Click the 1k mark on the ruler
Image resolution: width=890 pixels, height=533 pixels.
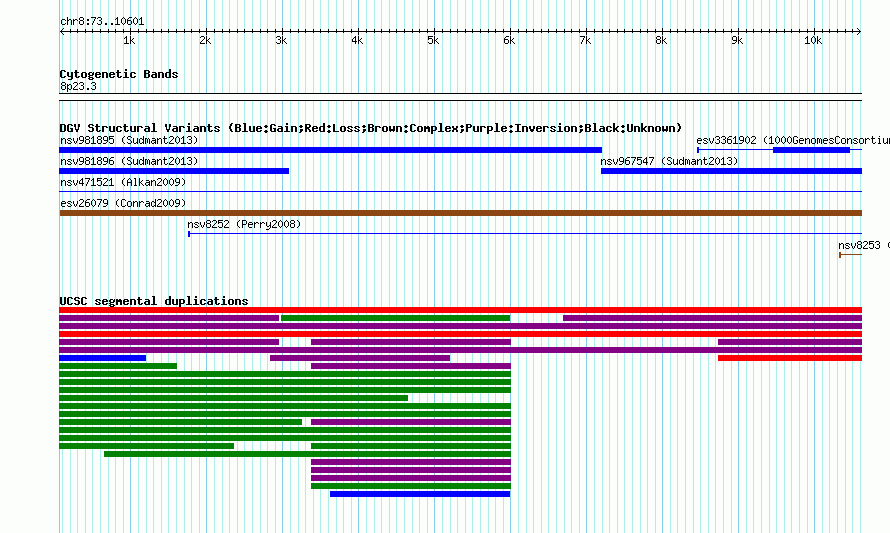[x=129, y=40]
